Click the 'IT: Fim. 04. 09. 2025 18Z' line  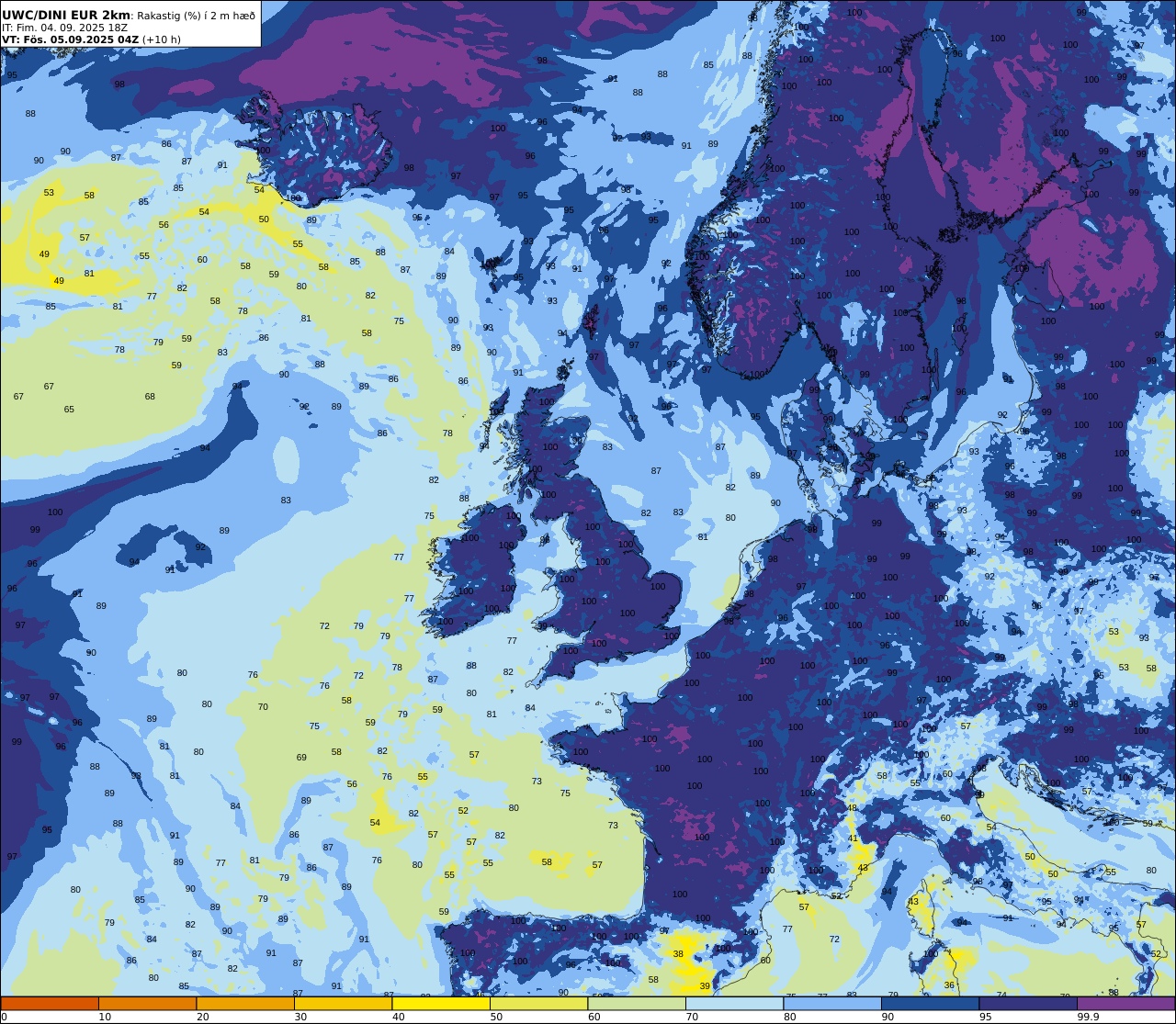pyautogui.click(x=65, y=28)
